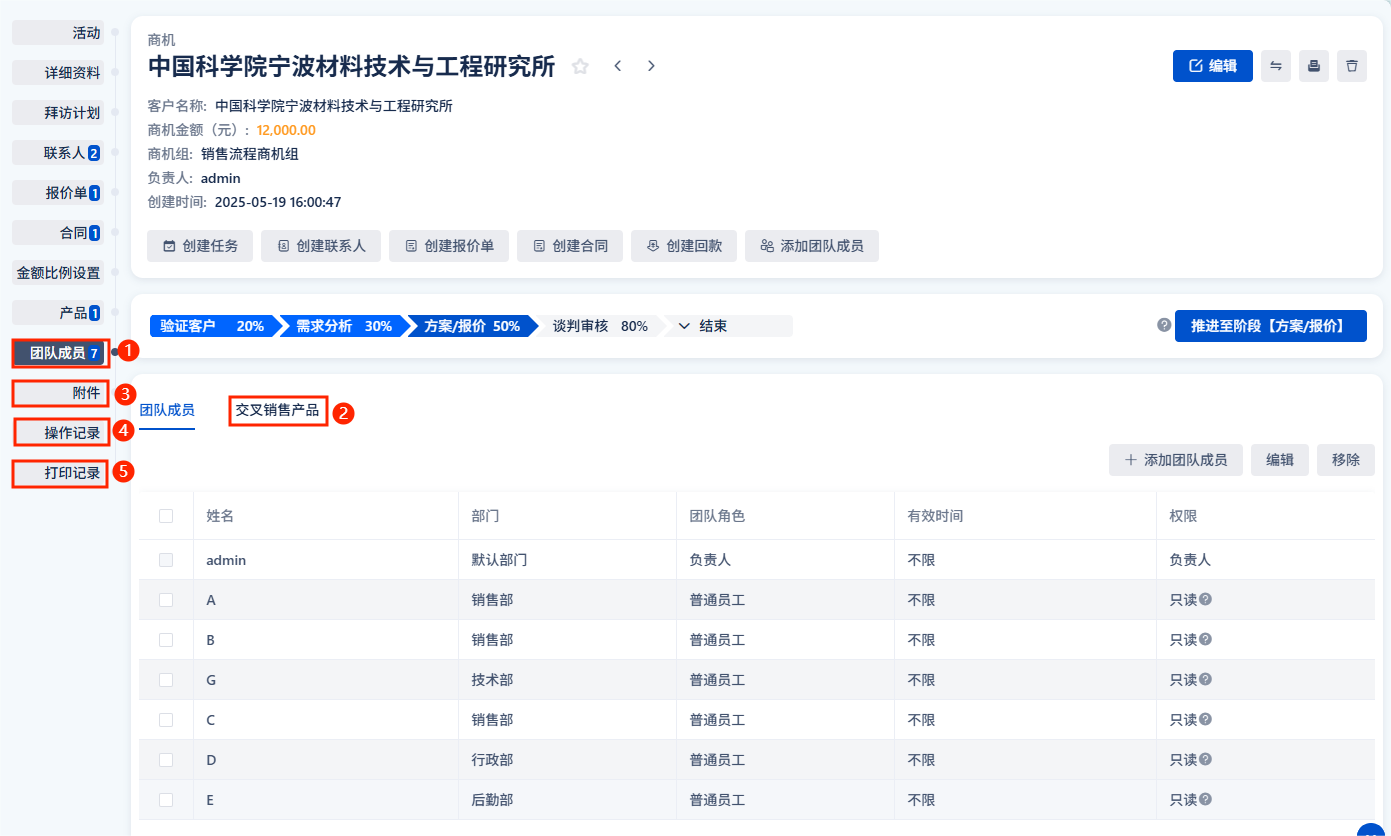Select the 需求分析 30% stage
Screen dimensions: 1391x836
343,326
